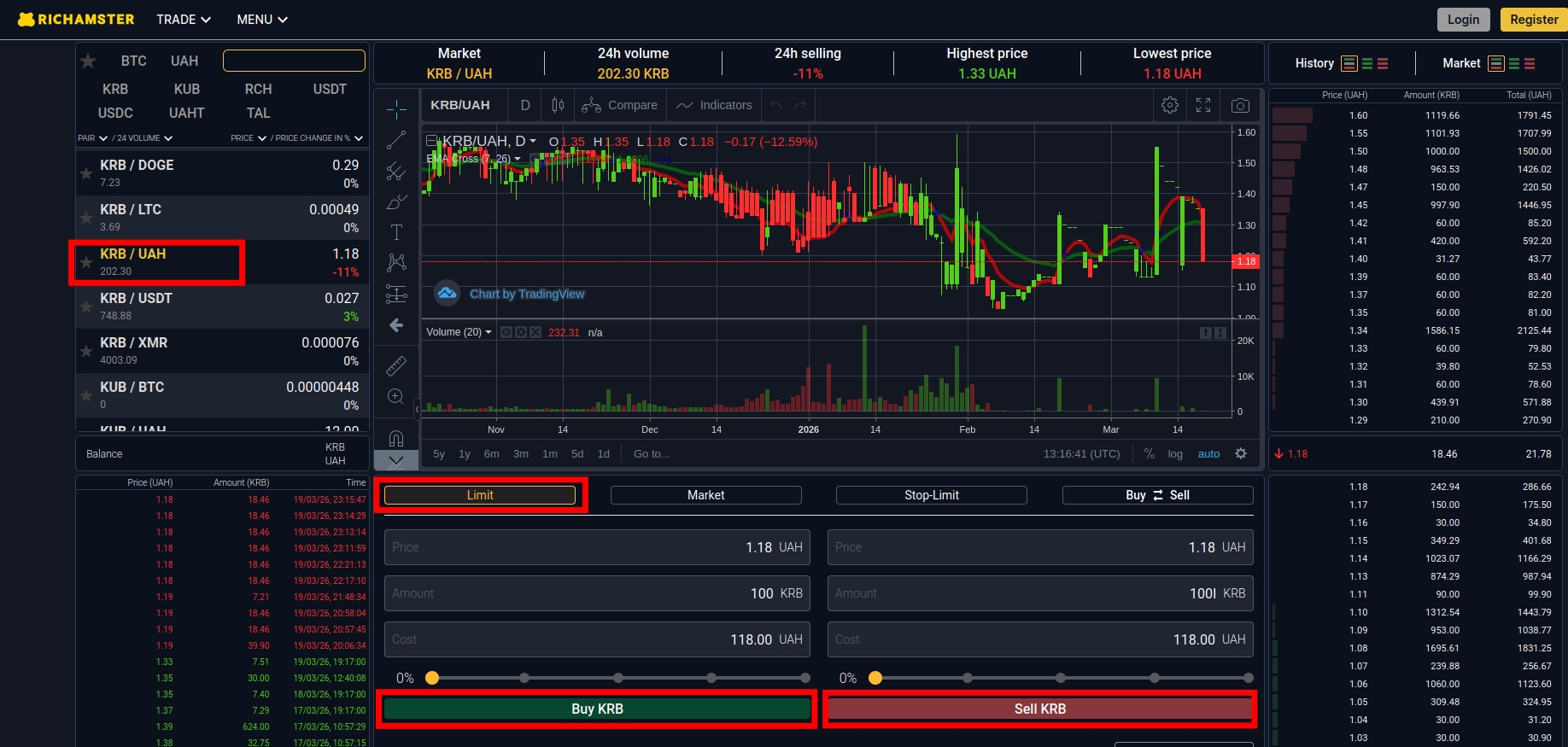Toggle Volume indicator visibility eye

pos(506,332)
